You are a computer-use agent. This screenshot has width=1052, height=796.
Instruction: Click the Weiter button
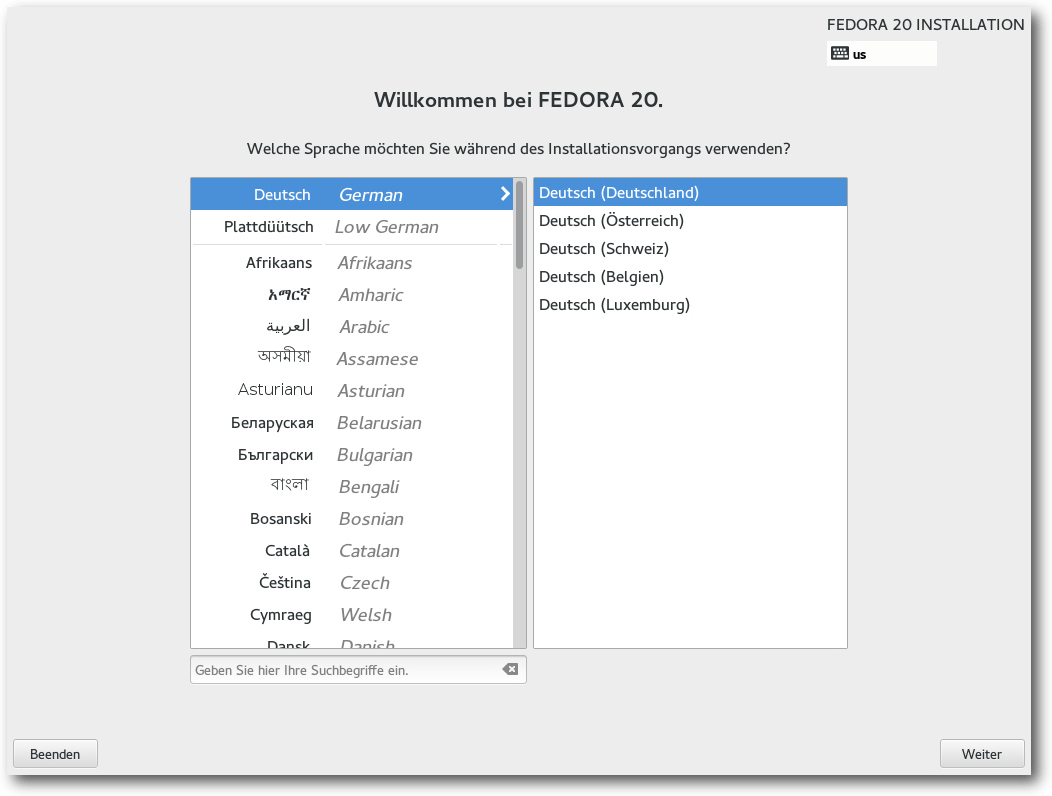[982, 754]
